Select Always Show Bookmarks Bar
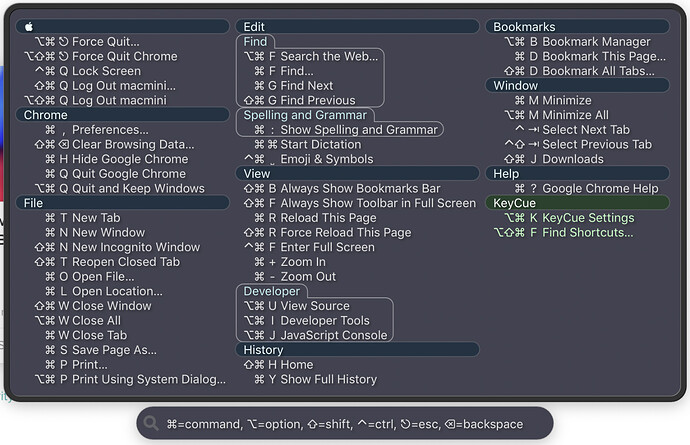The width and height of the screenshot is (690, 445). point(342,188)
